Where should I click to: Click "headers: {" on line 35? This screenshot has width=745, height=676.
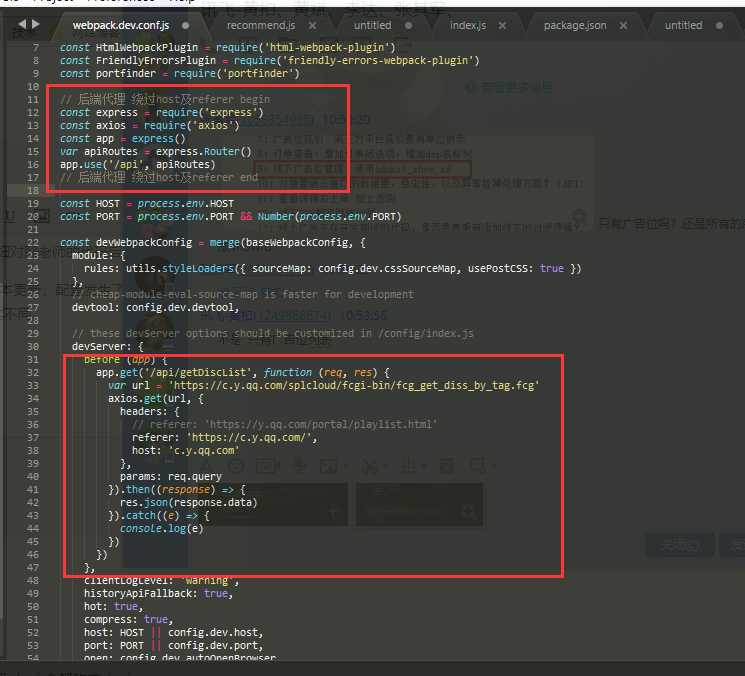[x=150, y=411]
